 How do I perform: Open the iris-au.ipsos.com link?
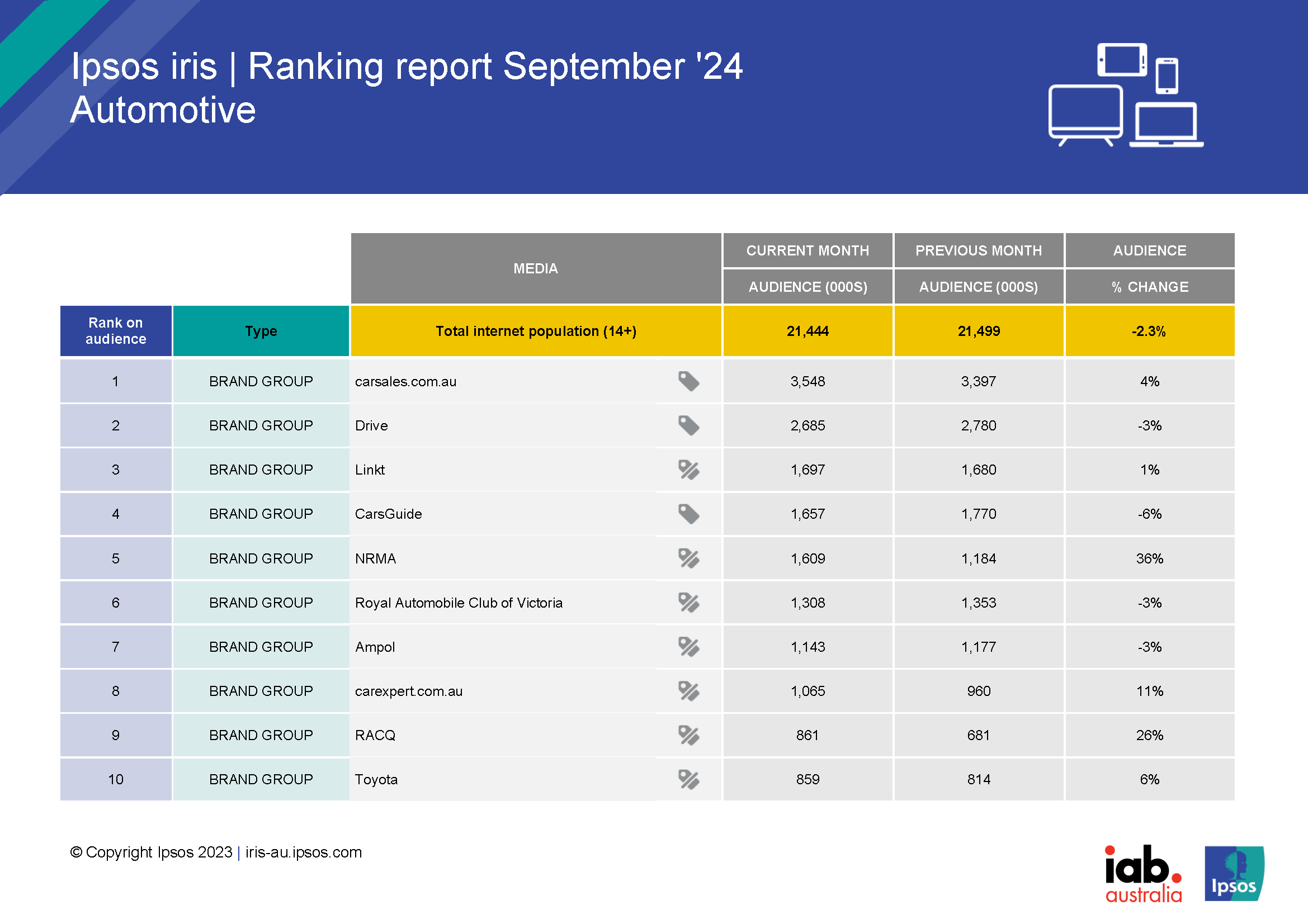[x=303, y=852]
